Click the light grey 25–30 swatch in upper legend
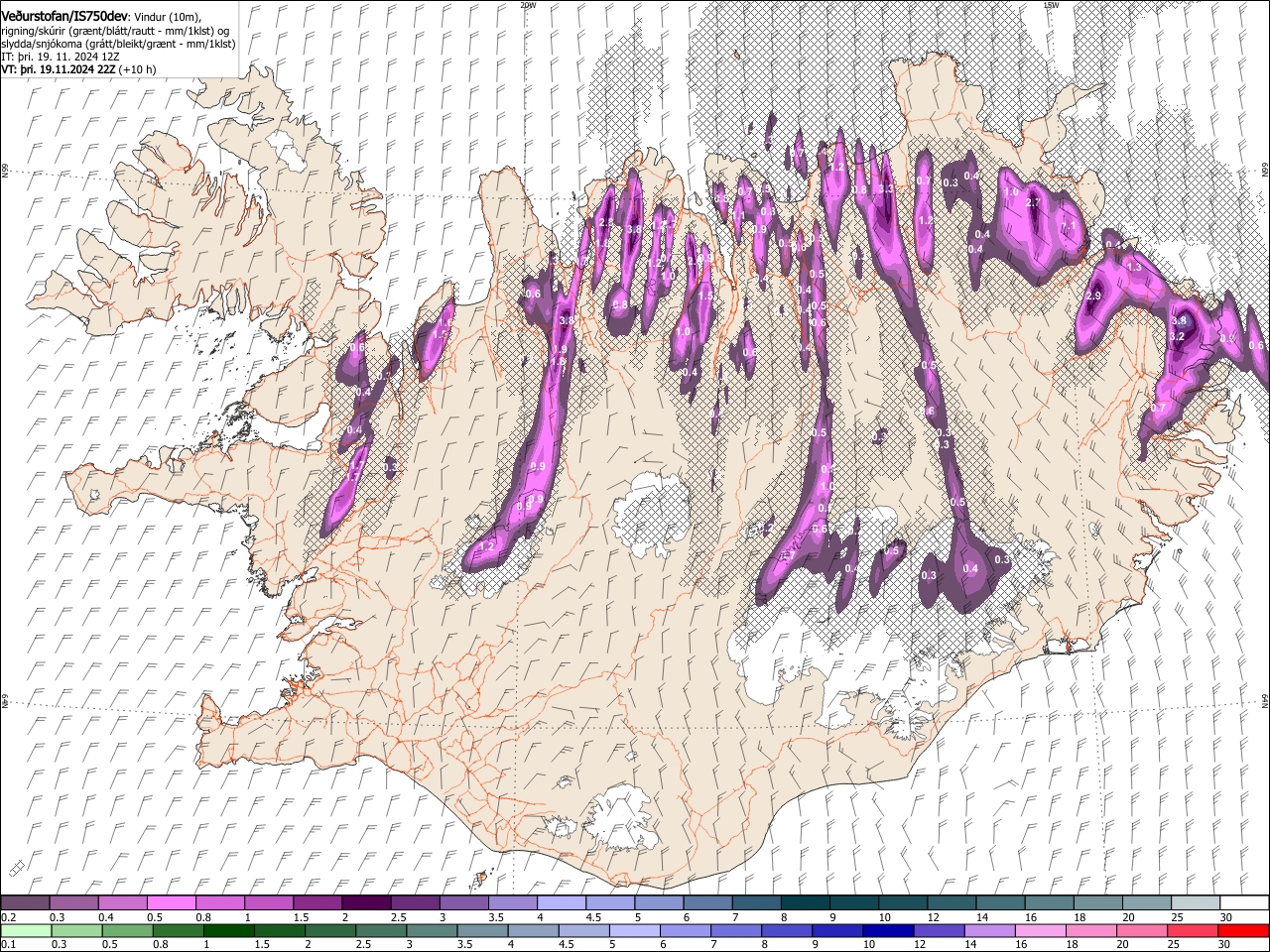 point(1195,903)
